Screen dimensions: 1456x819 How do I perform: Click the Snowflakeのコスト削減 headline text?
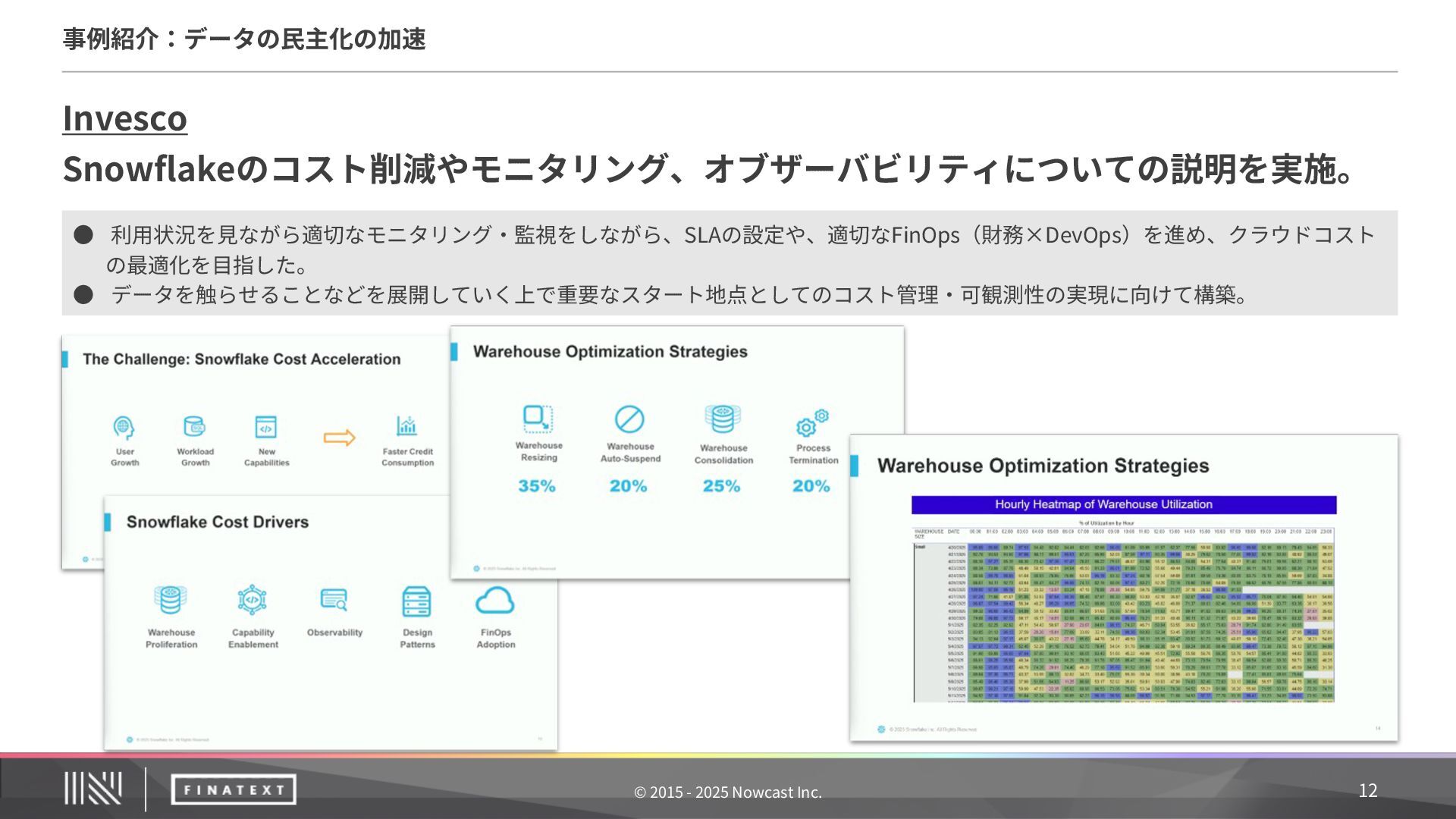click(x=711, y=169)
